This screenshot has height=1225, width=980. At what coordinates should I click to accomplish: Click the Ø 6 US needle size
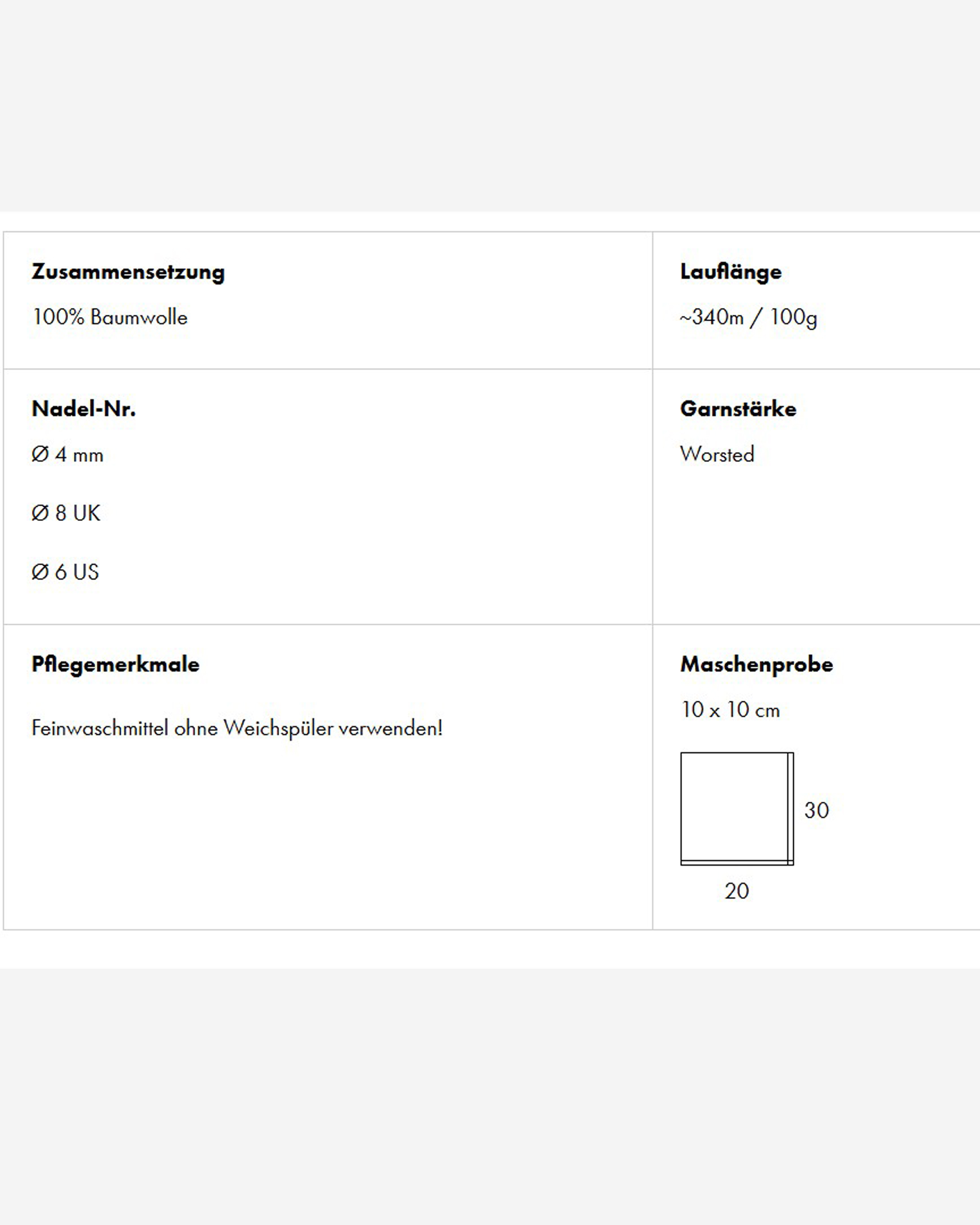click(x=65, y=572)
